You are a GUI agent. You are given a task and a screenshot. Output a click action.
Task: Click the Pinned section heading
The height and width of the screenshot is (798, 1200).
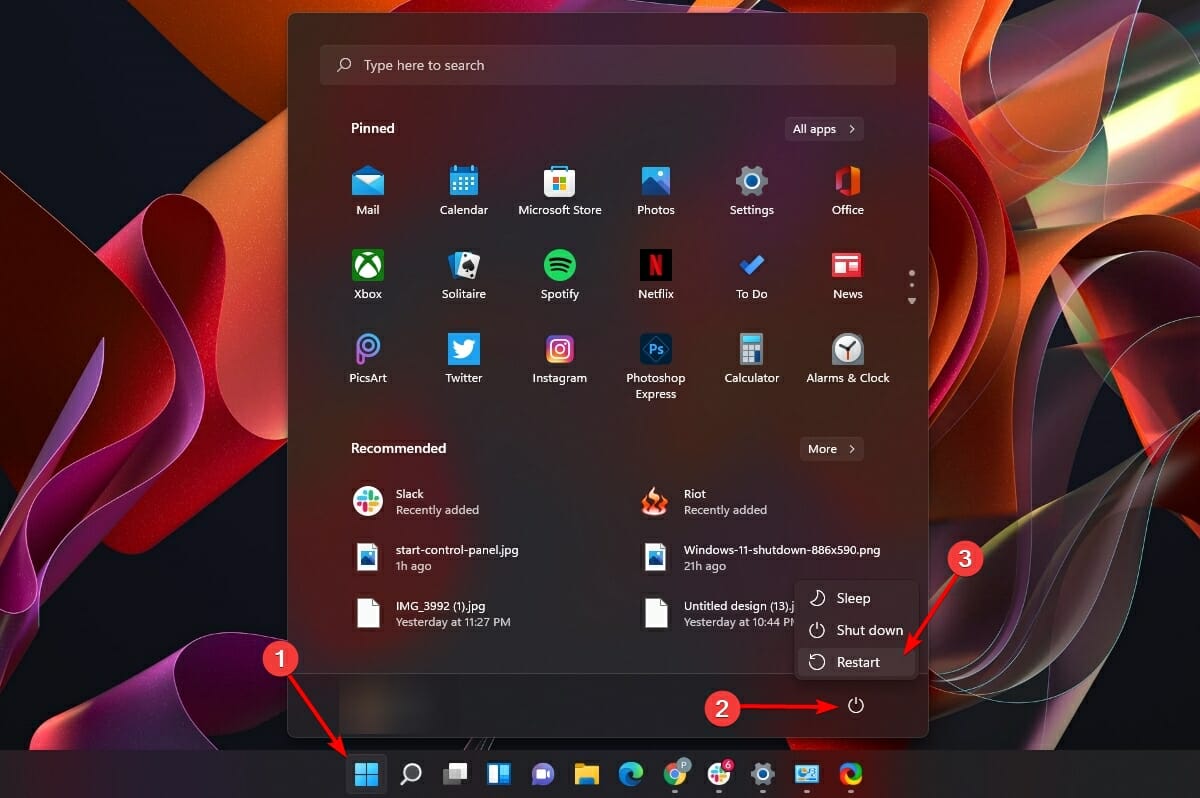coord(373,128)
